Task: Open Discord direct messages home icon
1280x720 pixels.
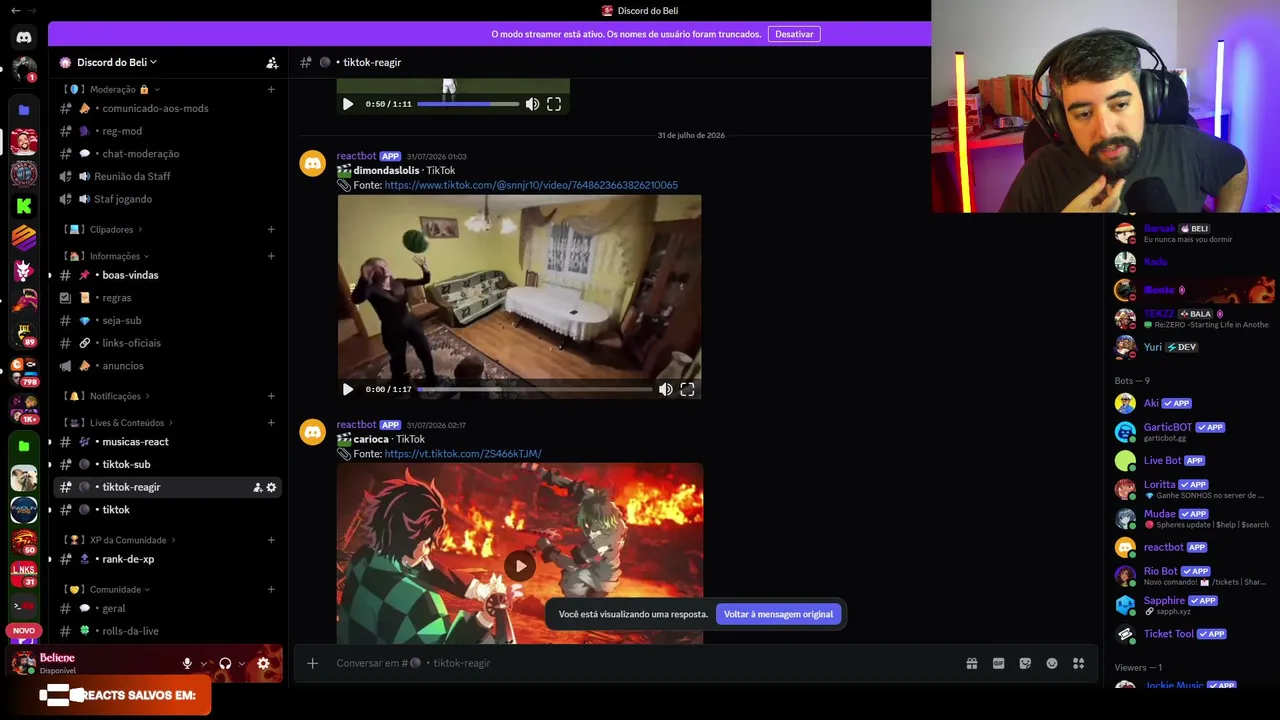Action: [24, 37]
